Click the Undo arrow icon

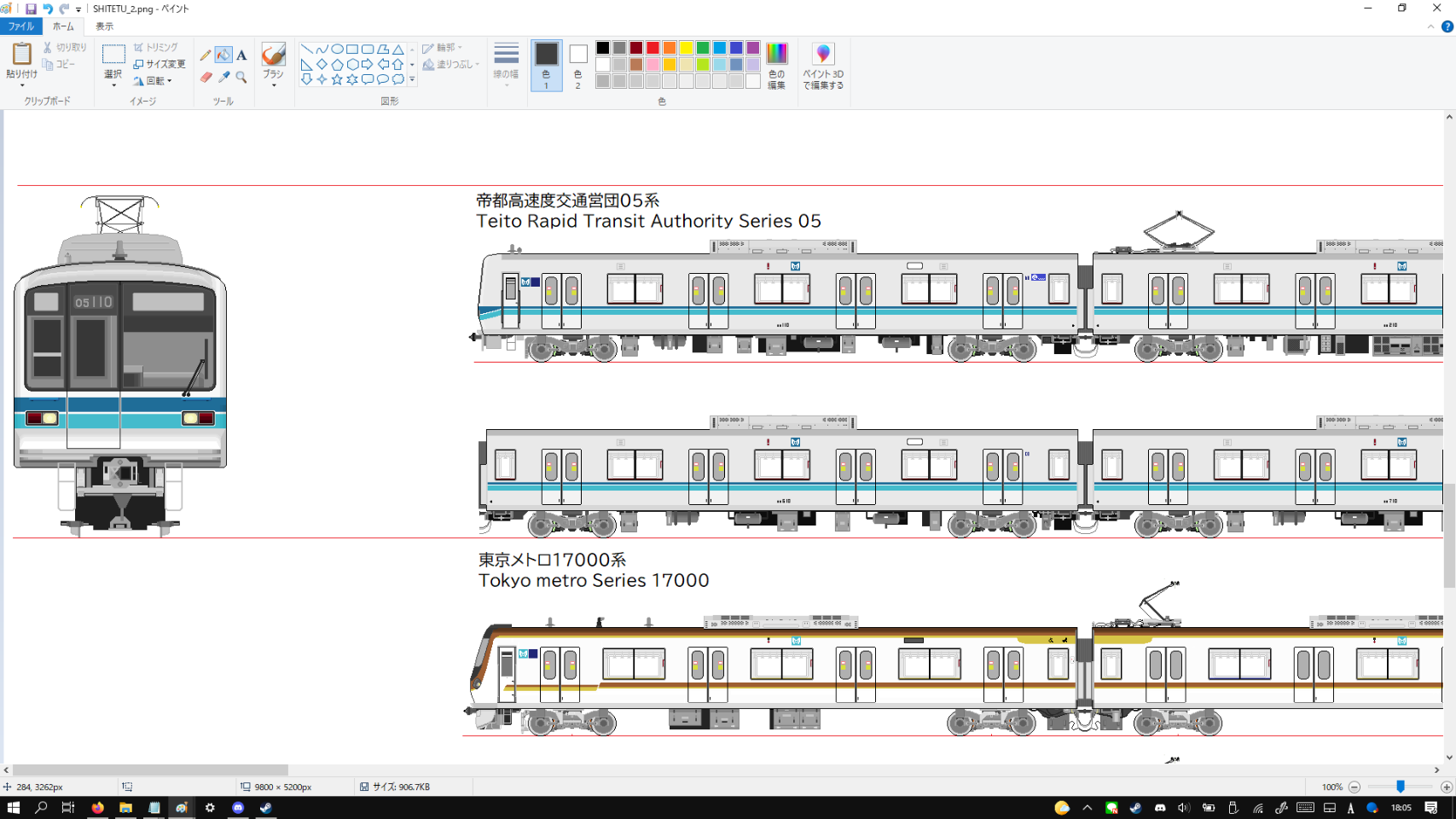click(48, 9)
